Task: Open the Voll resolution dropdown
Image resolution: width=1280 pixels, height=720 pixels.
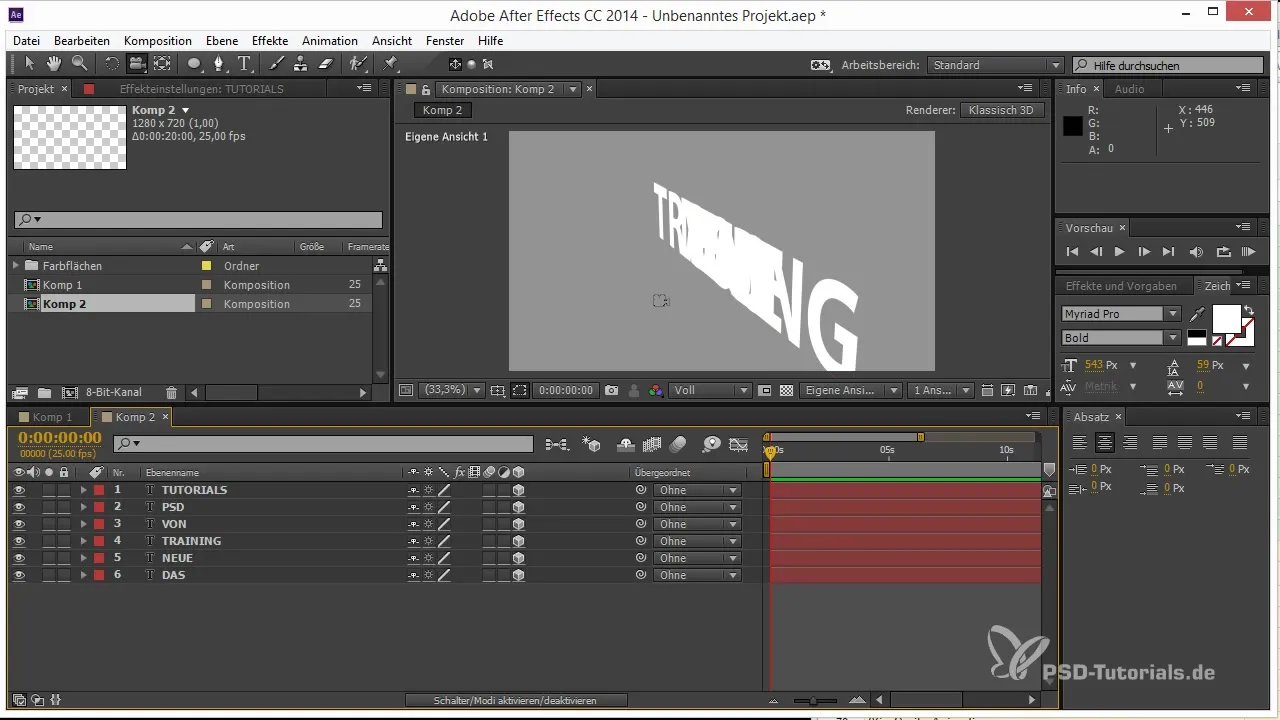Action: point(711,390)
